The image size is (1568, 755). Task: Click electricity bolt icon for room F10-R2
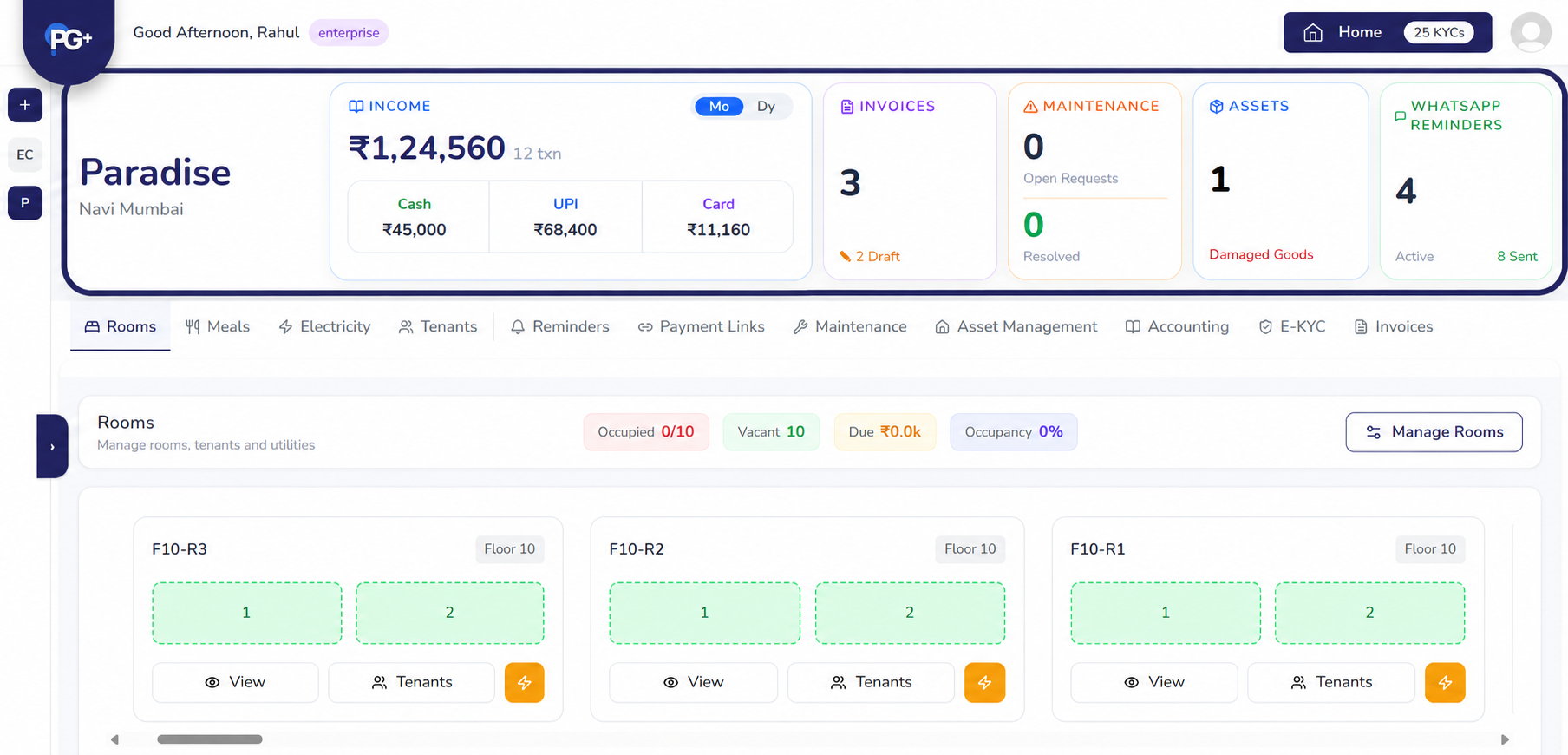(984, 683)
